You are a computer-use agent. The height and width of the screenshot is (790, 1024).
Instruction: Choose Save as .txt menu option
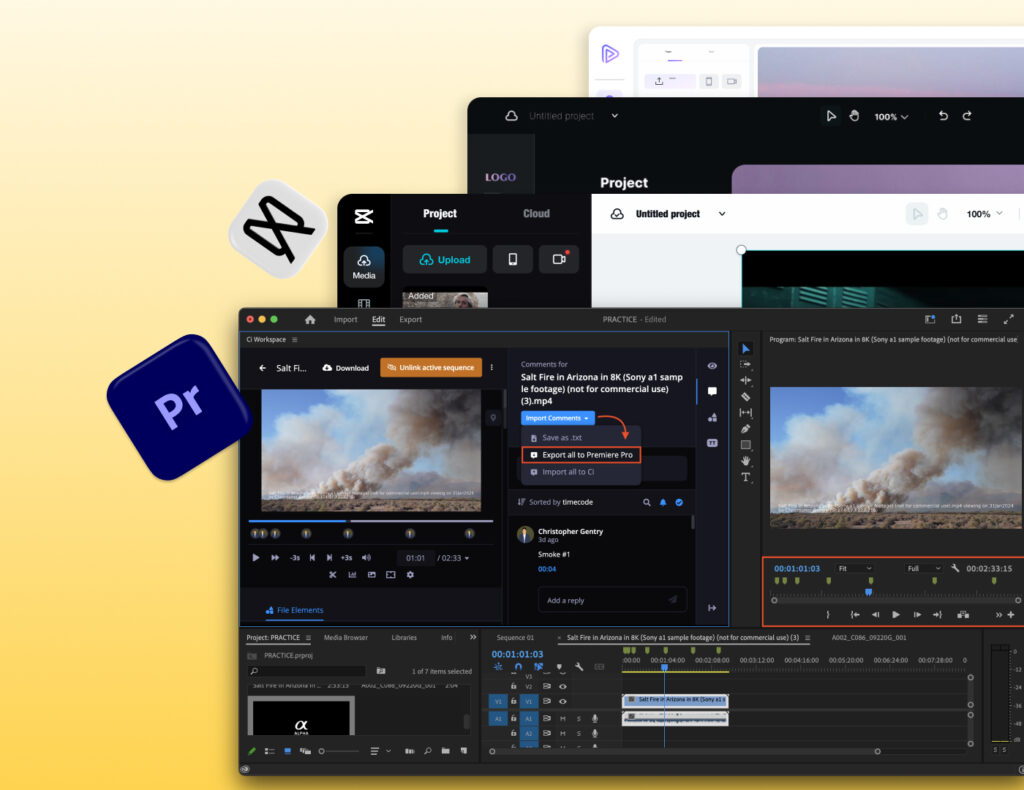pos(562,438)
